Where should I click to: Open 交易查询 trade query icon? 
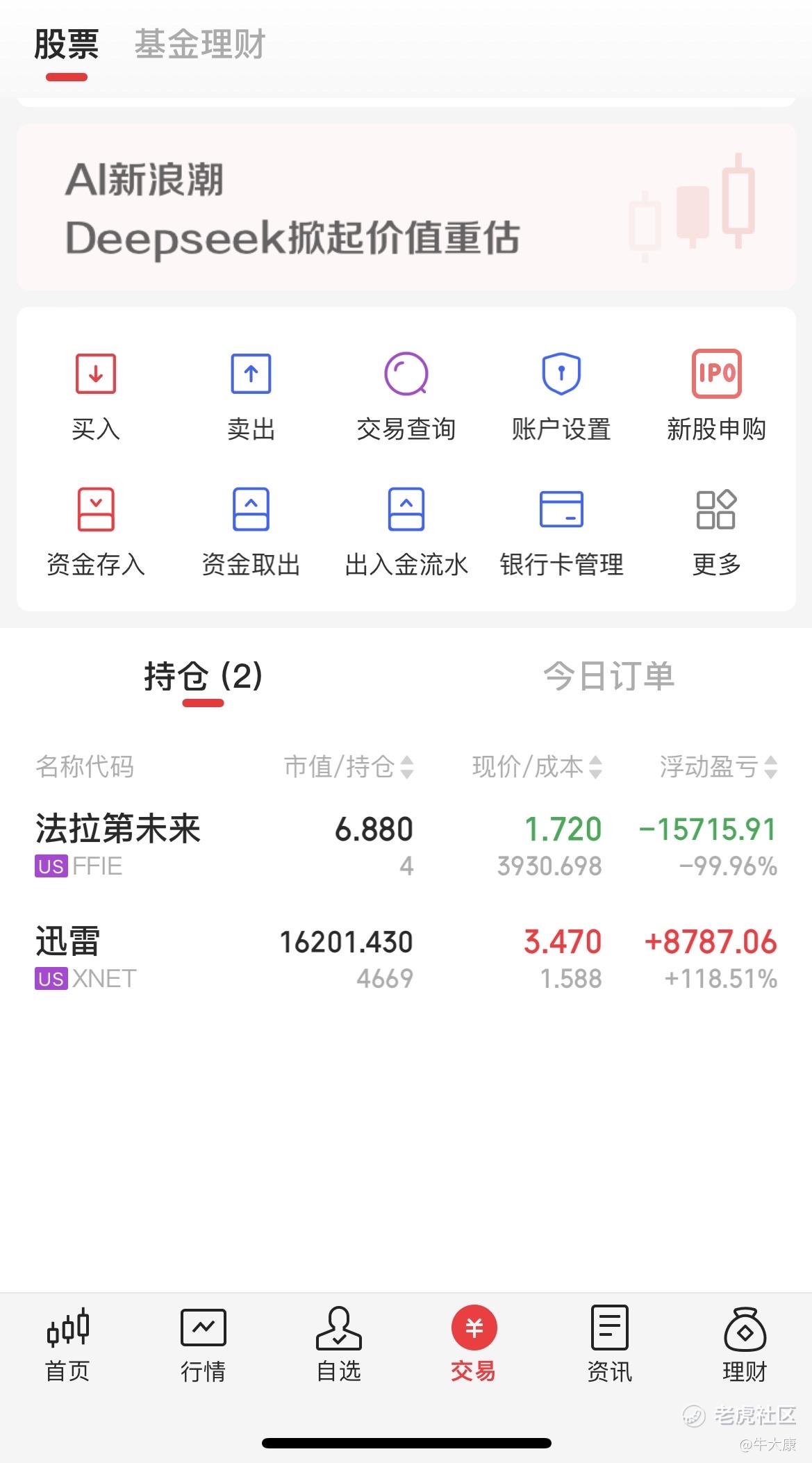click(x=406, y=374)
